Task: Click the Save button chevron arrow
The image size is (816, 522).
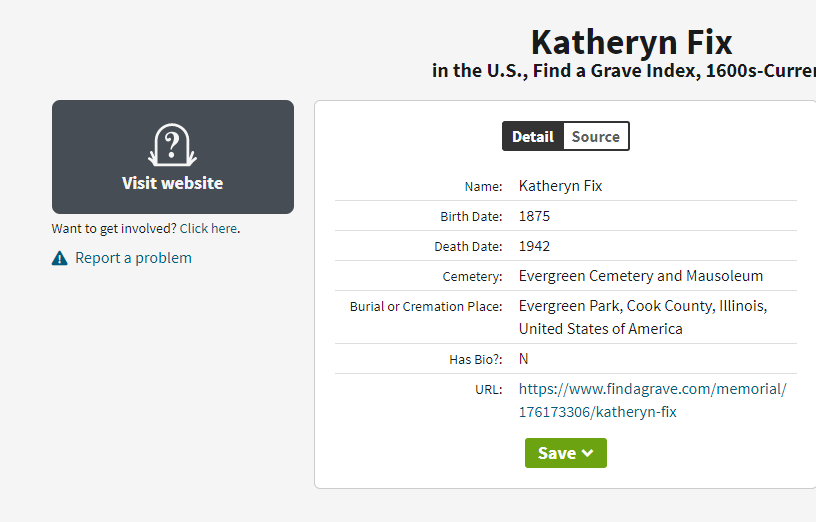Action: pos(588,453)
